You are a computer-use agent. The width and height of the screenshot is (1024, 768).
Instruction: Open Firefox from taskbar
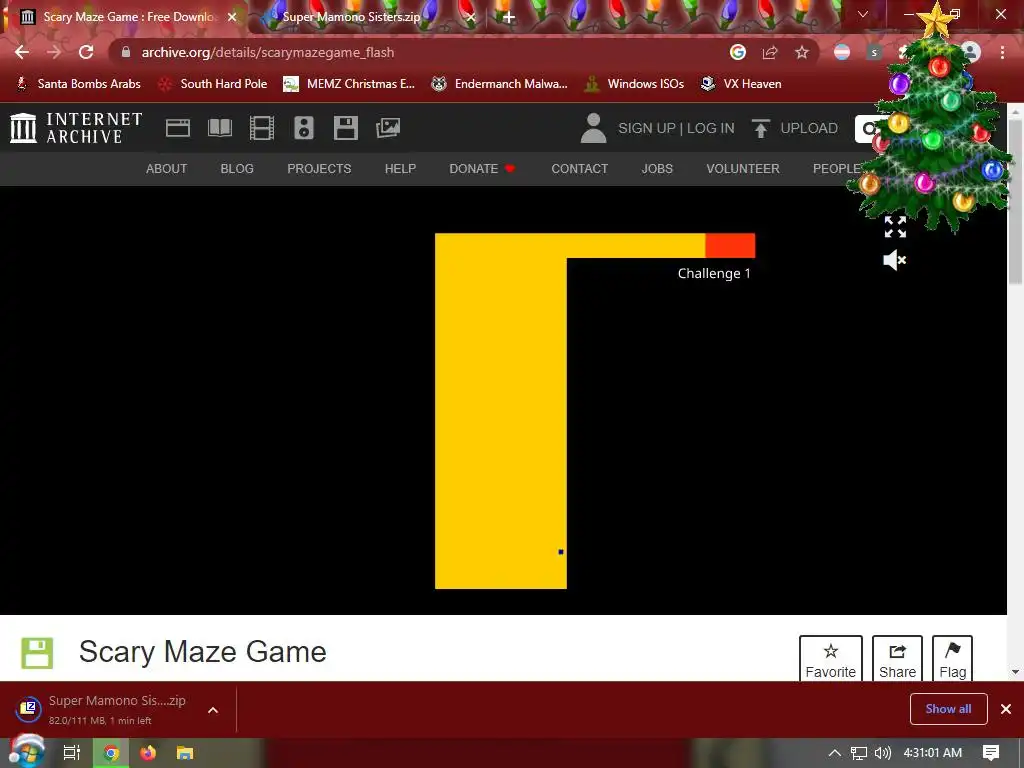click(148, 753)
